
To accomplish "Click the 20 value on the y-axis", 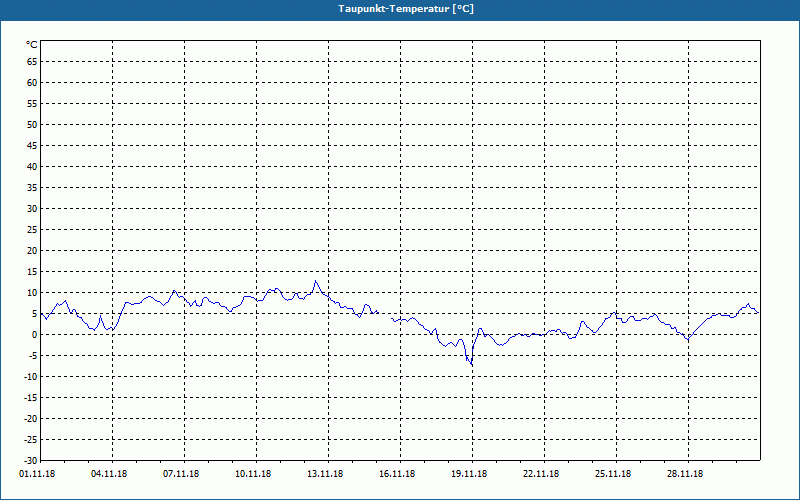I will coord(32,251).
